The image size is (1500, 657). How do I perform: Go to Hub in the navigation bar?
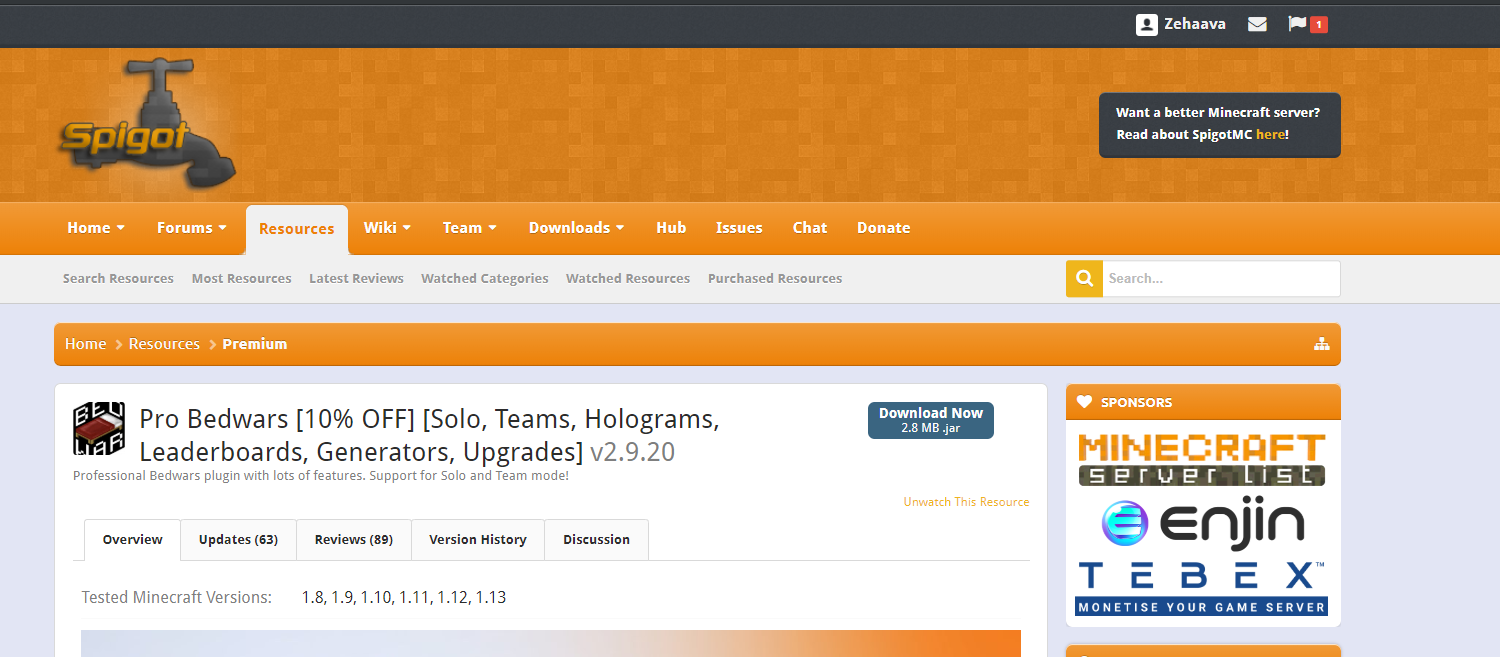(x=671, y=228)
